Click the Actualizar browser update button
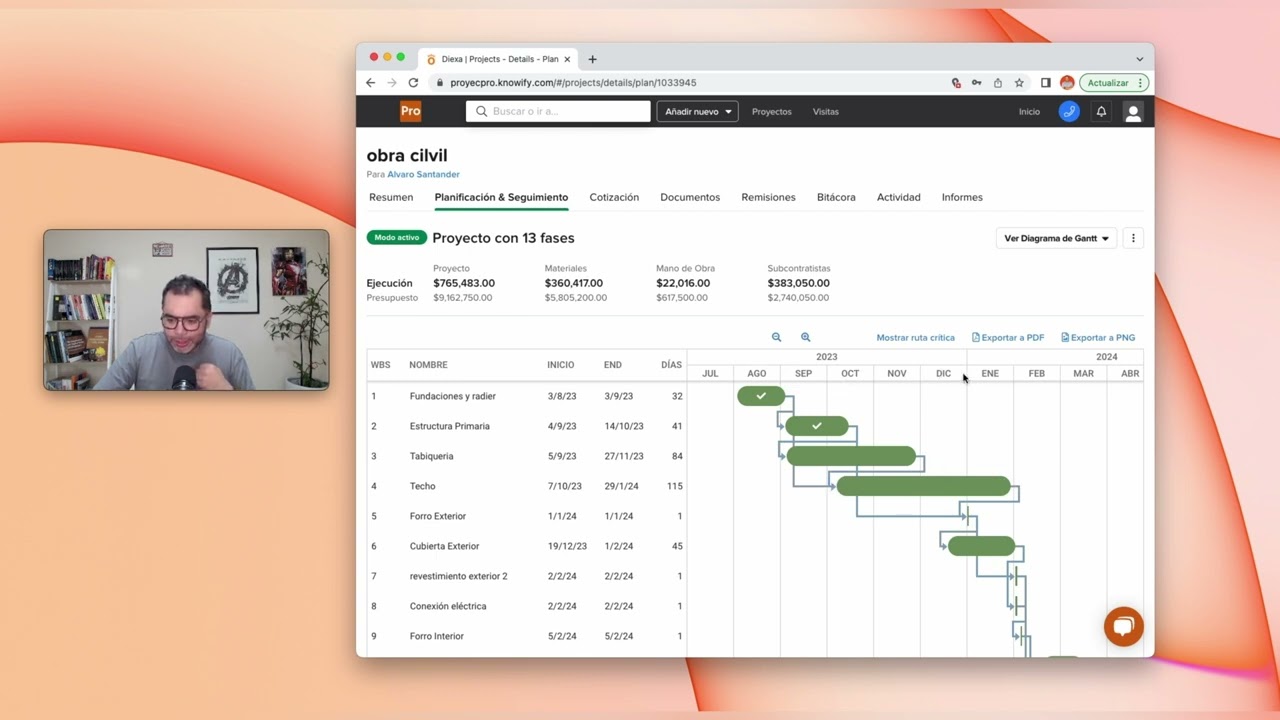 tap(1114, 83)
